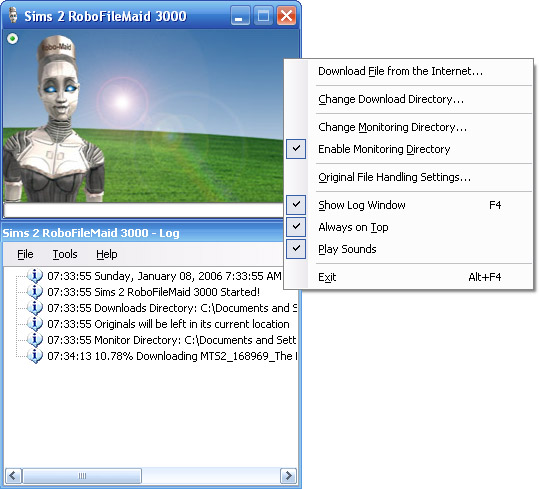
Task: Click info icon beside Originals will be left
Action: pos(35,324)
